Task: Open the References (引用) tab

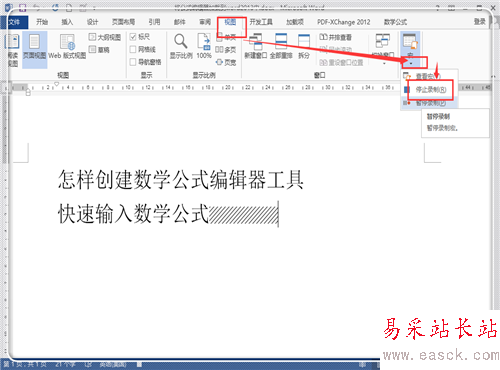Action: click(154, 22)
